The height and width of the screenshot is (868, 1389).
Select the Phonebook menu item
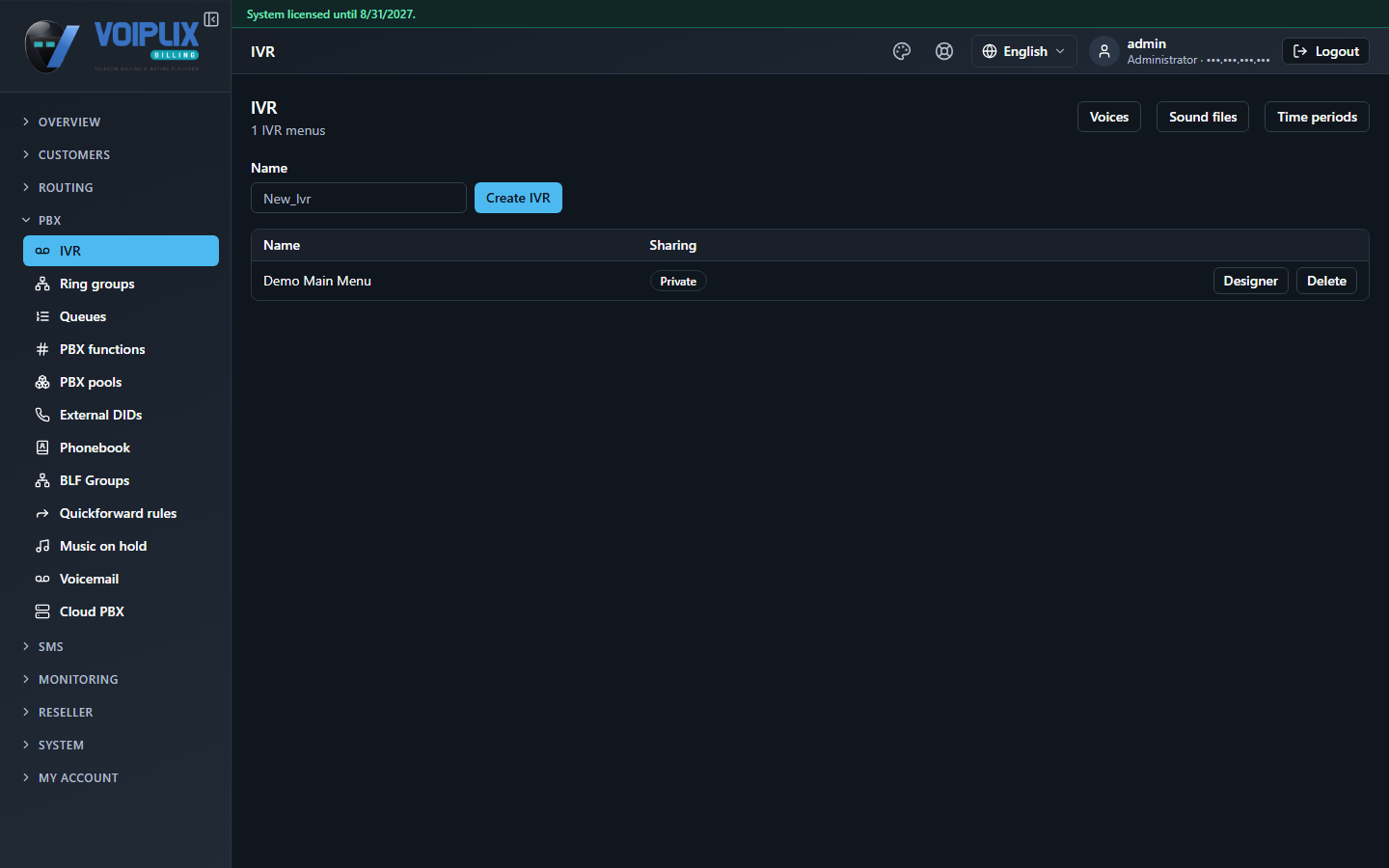(x=121, y=448)
